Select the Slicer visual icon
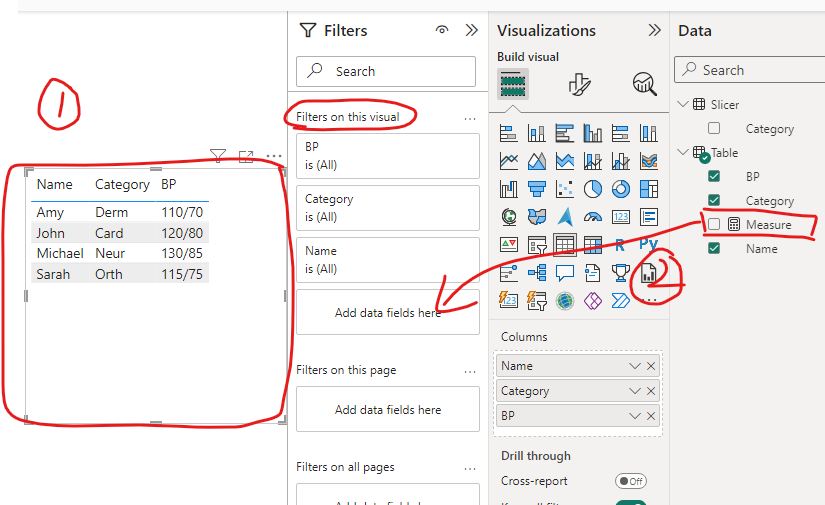Viewport: 825px width, 505px height. 536,245
